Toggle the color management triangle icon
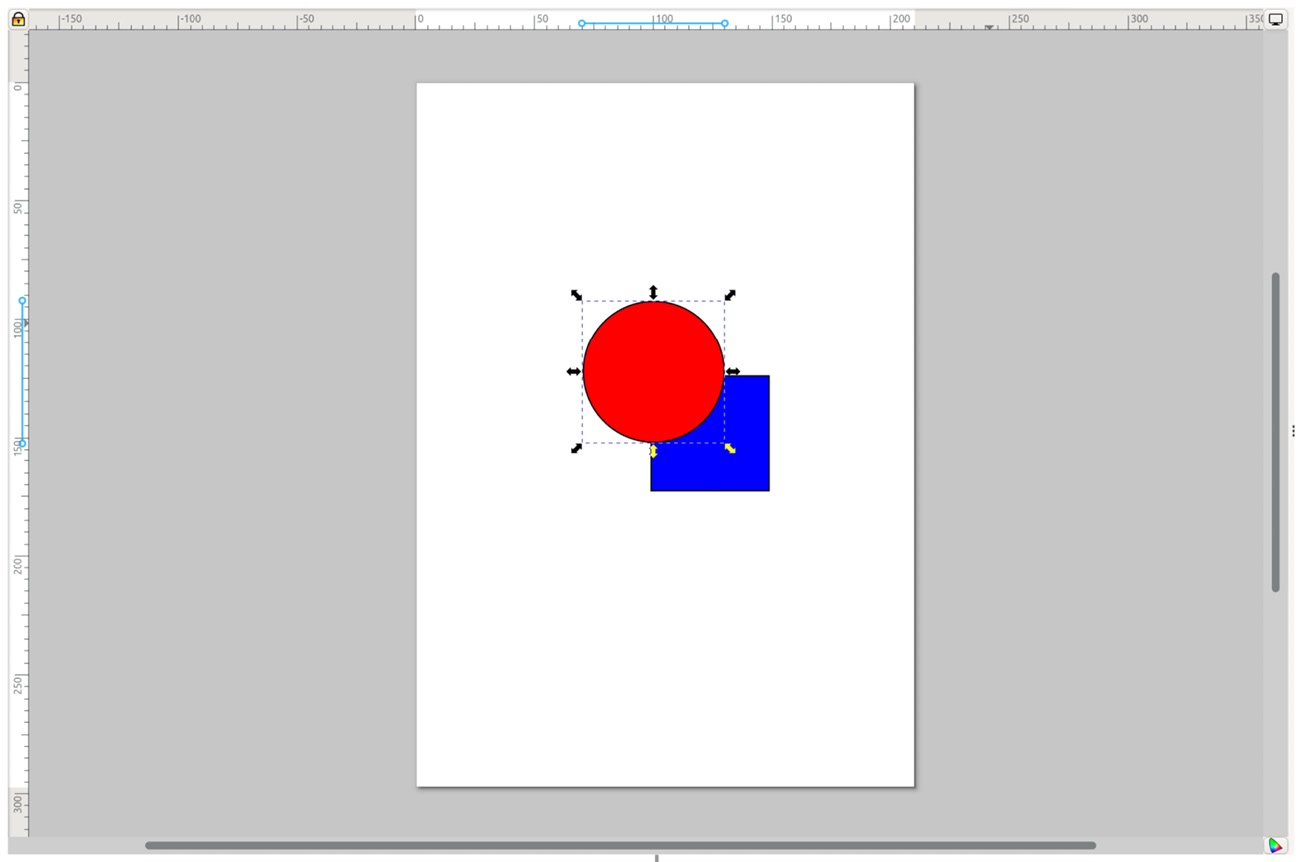This screenshot has width=1301, height=862. [1276, 846]
